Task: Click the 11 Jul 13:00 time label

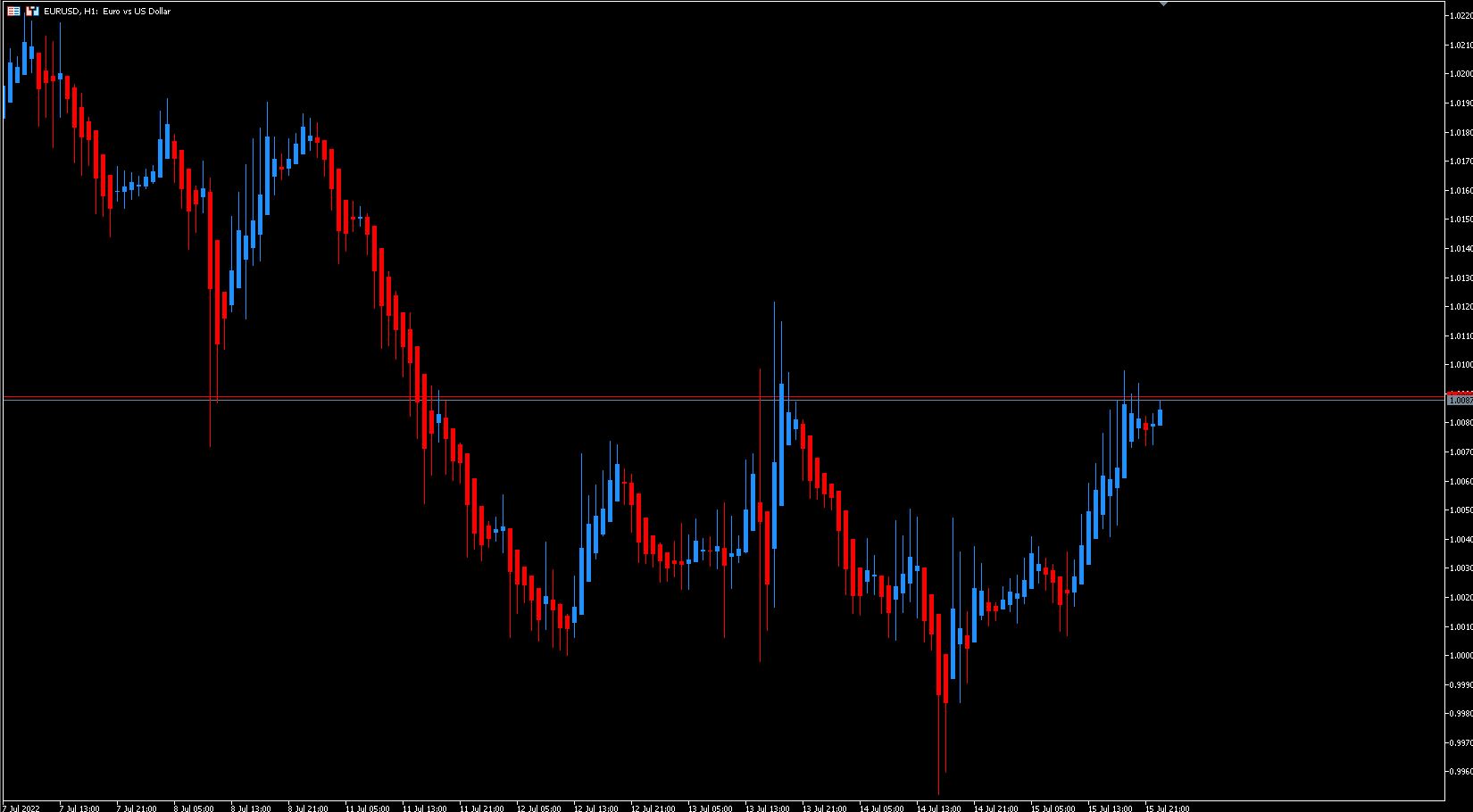Action: pos(425,808)
